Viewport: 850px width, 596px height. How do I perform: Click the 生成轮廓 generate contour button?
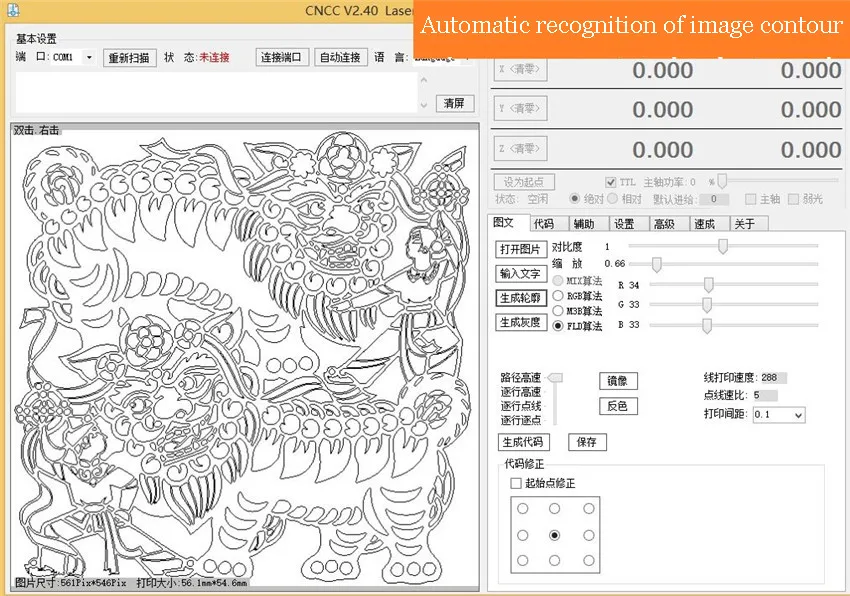pyautogui.click(x=520, y=298)
